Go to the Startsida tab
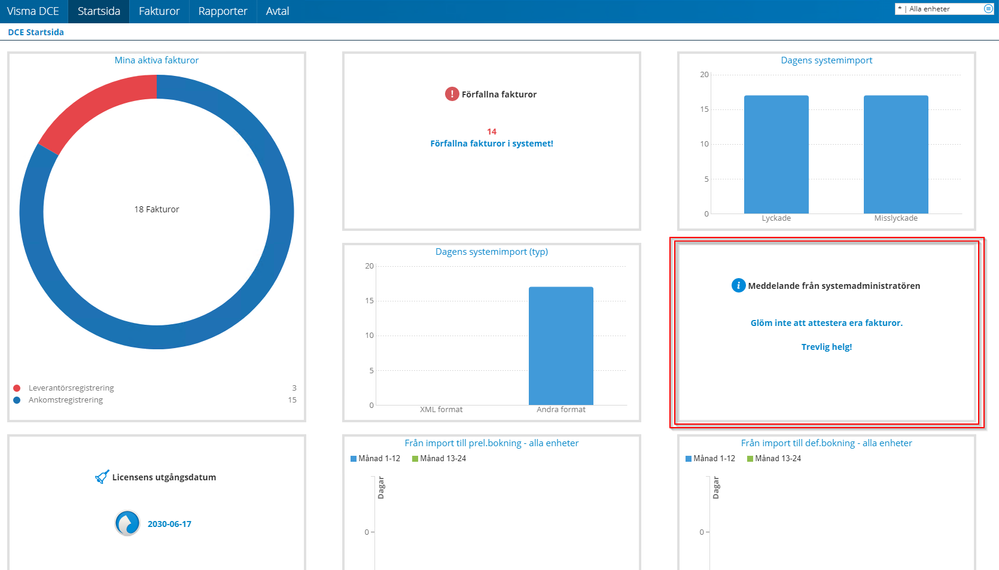999x570 pixels. (99, 11)
